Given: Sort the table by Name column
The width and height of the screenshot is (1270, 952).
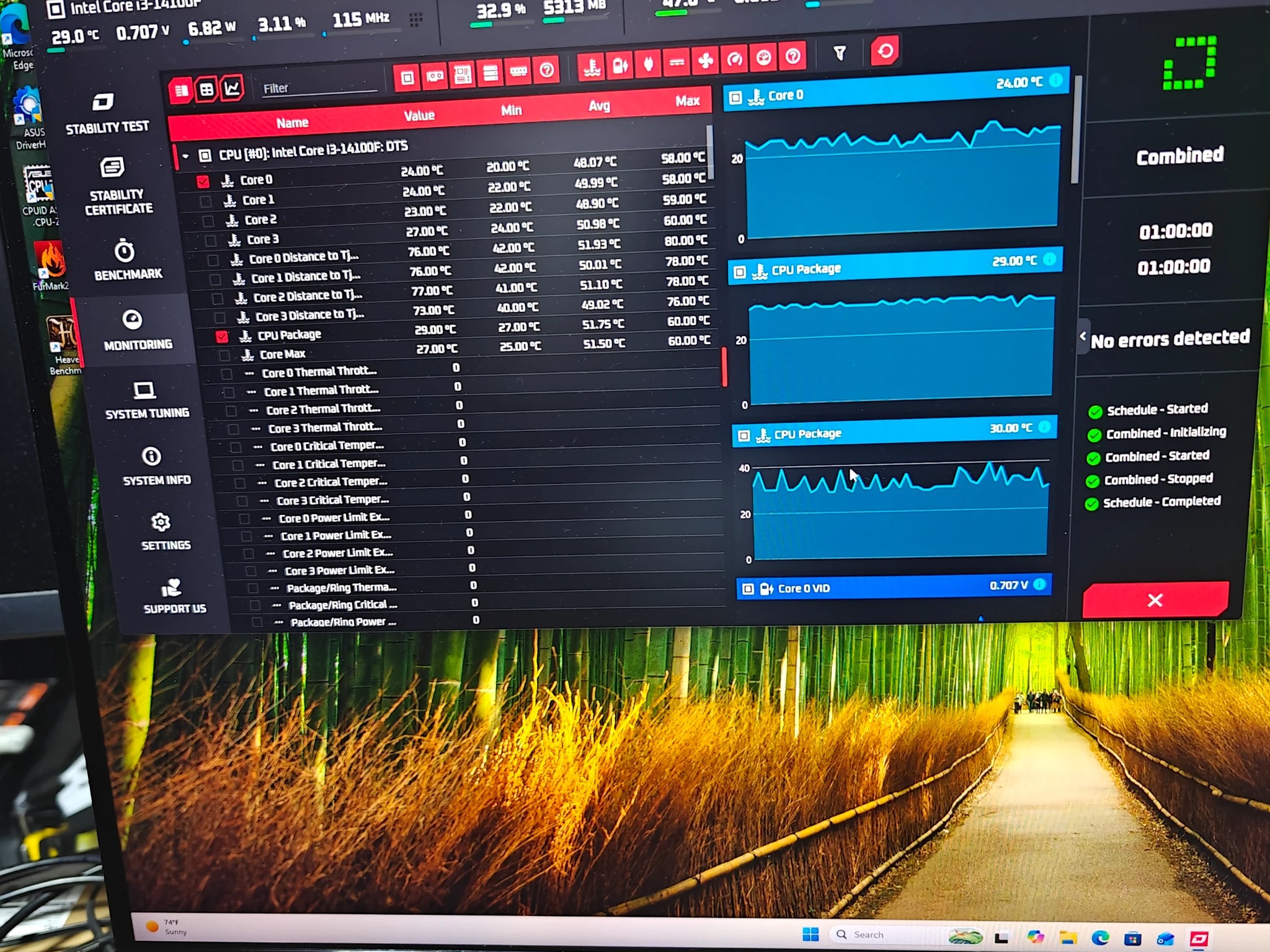Looking at the screenshot, I should (x=292, y=123).
